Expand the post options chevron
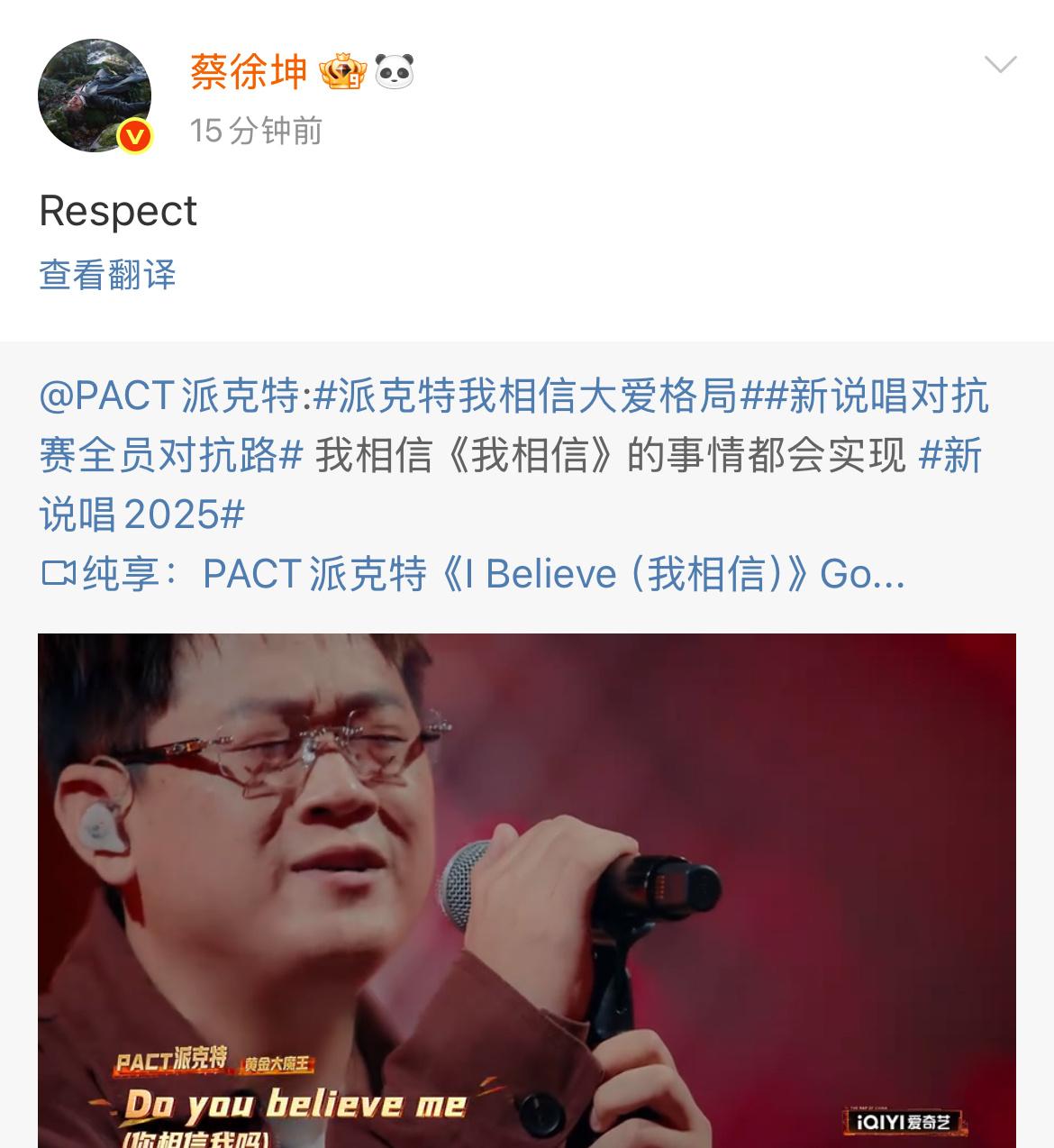This screenshot has height=1148, width=1054. (x=1000, y=65)
